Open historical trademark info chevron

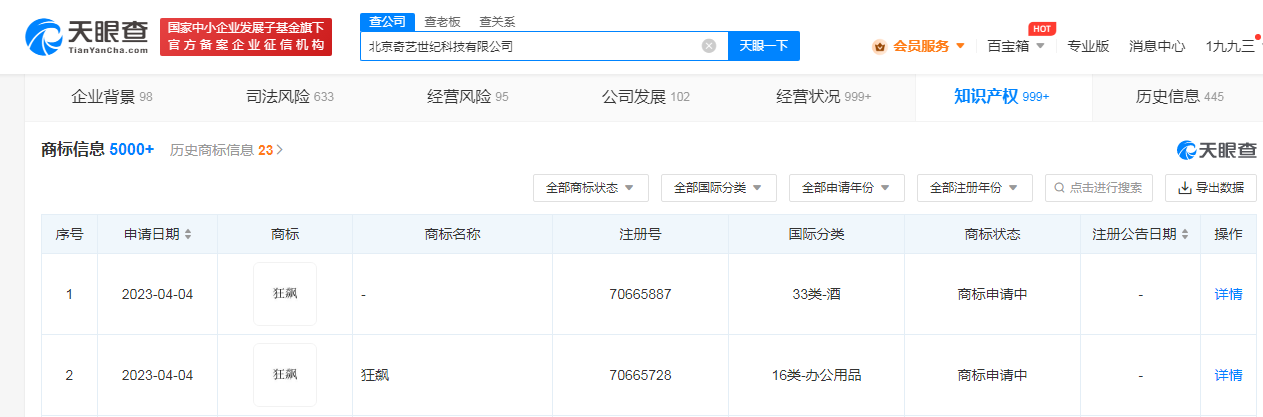click(x=280, y=150)
